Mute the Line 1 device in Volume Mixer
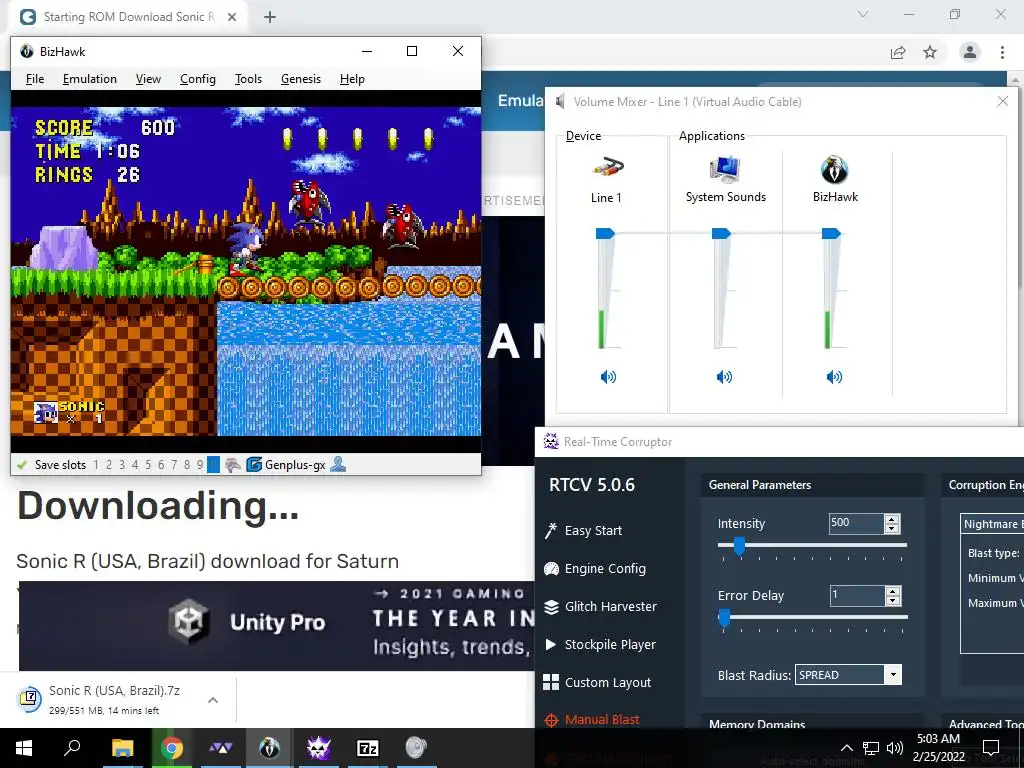 point(608,377)
